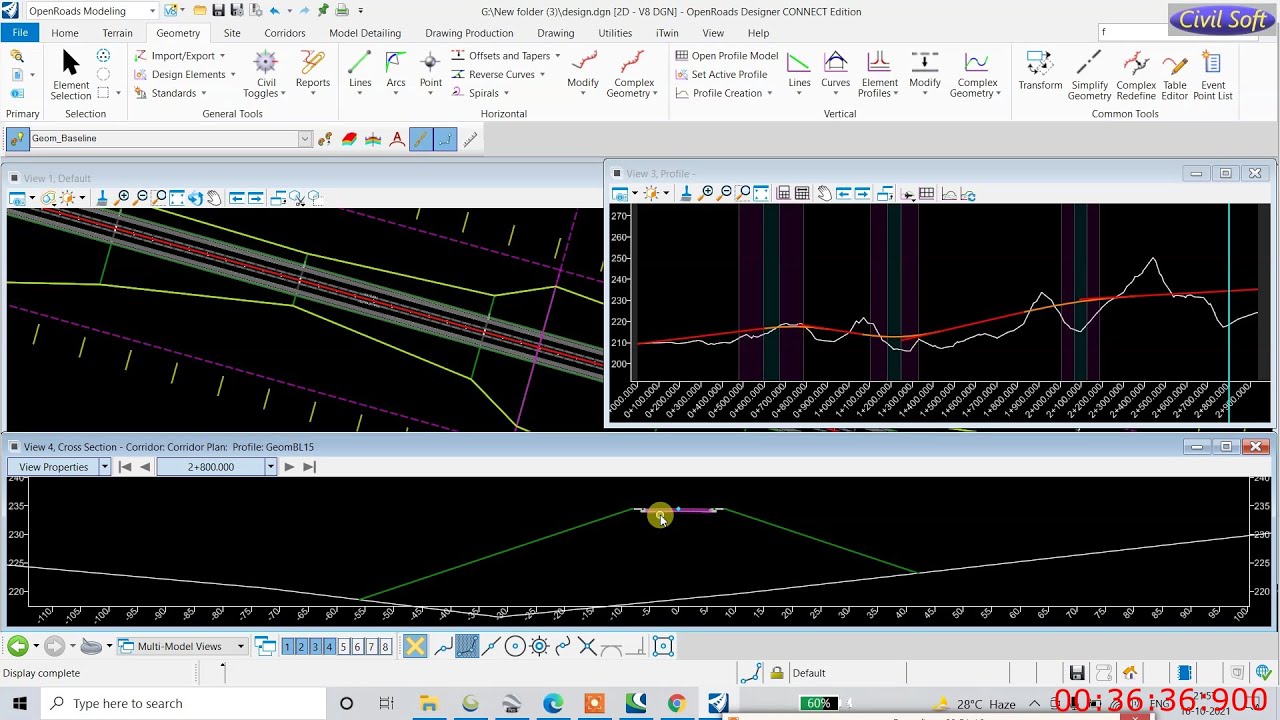Open the Simplify Geometry tool
Image resolution: width=1280 pixels, height=720 pixels.
point(1089,75)
